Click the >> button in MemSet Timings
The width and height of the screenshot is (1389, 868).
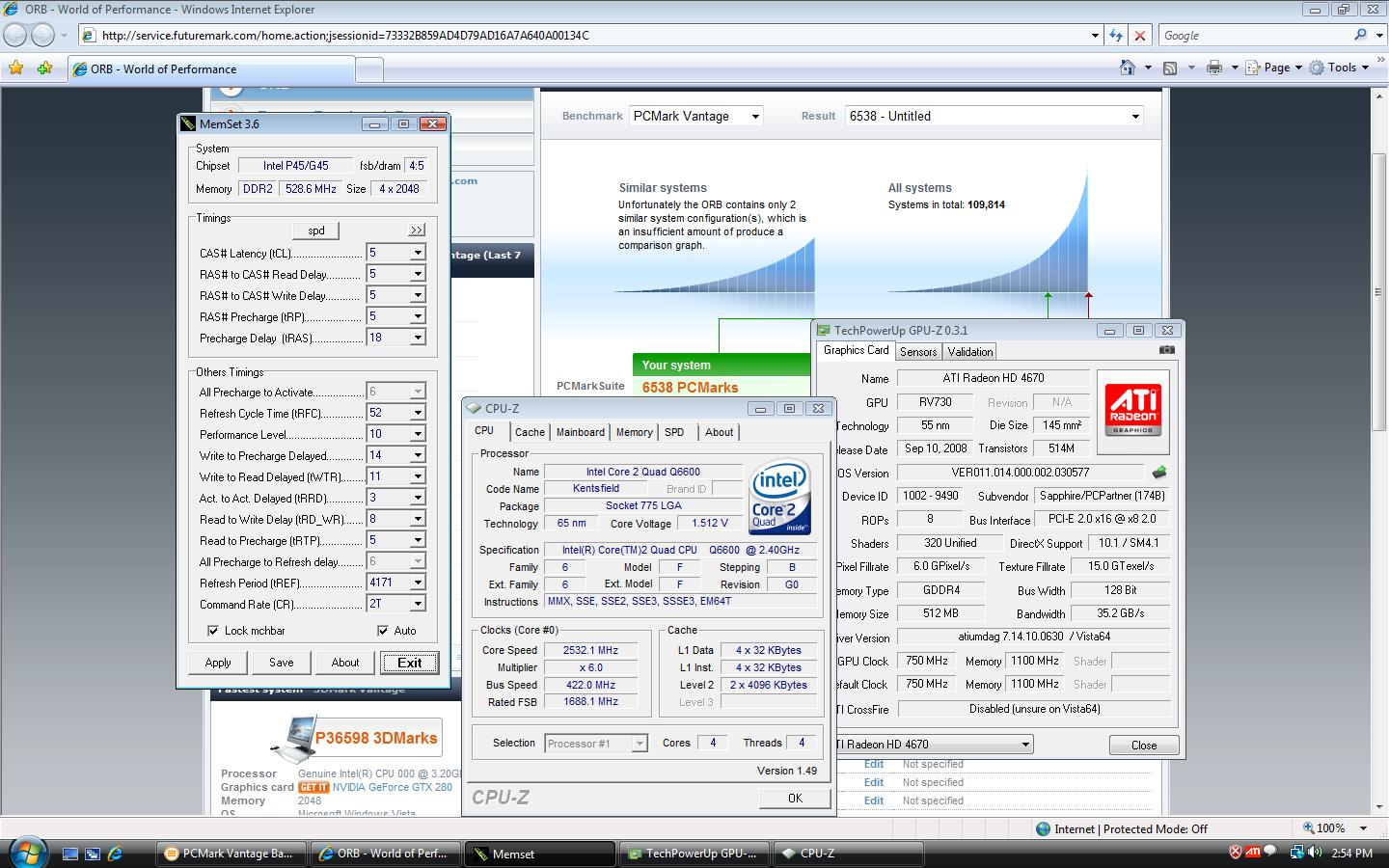417,231
